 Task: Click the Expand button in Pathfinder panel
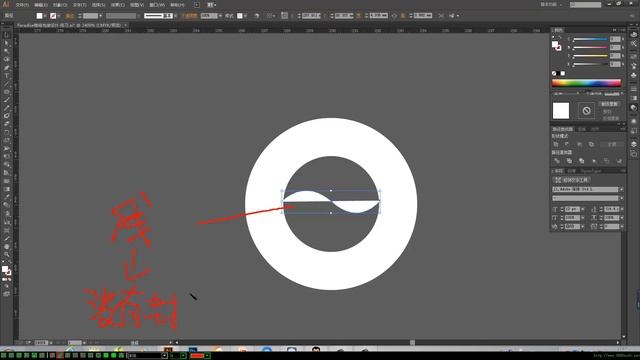612,144
